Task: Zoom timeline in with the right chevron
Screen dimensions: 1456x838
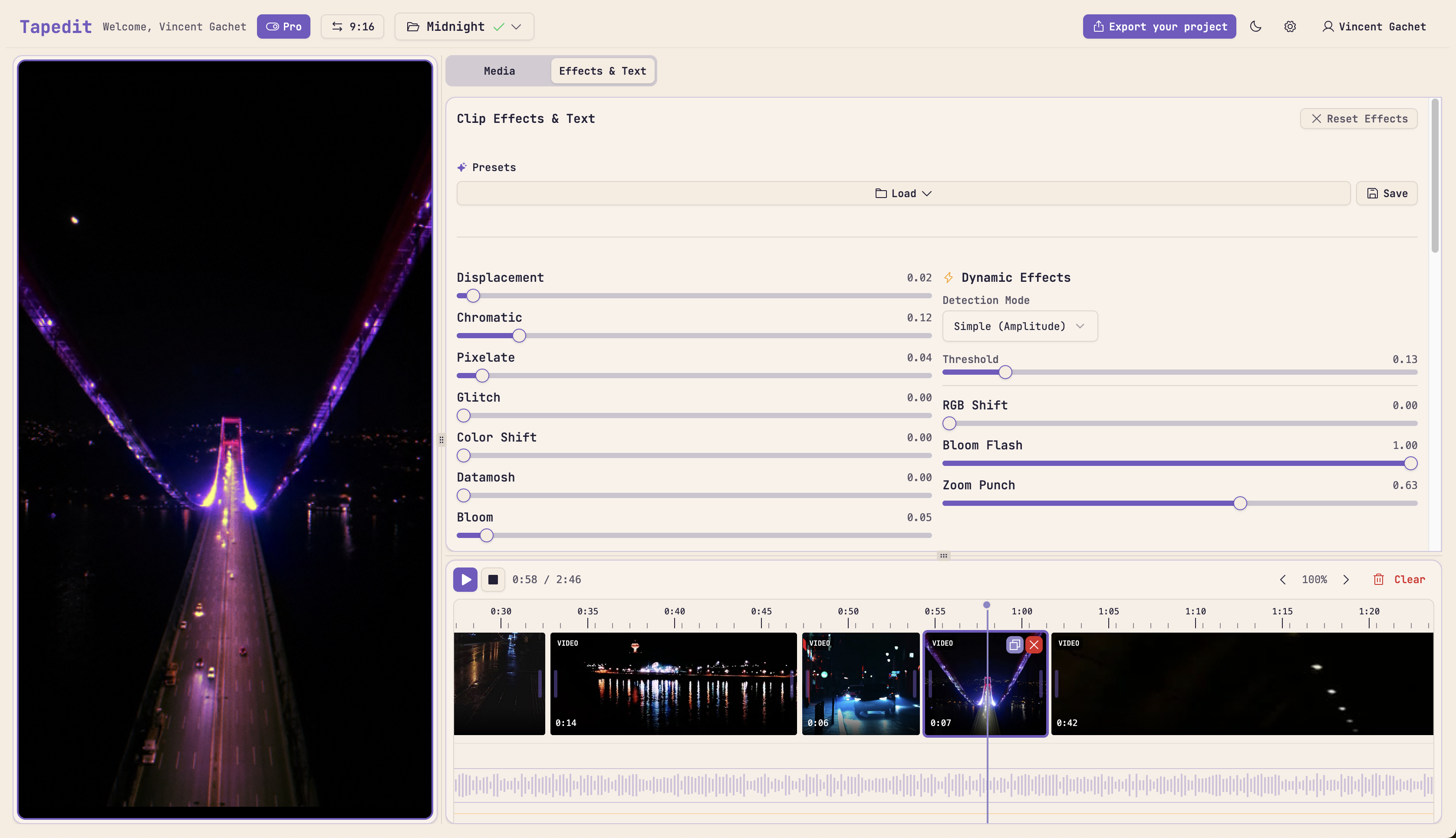Action: pos(1346,580)
